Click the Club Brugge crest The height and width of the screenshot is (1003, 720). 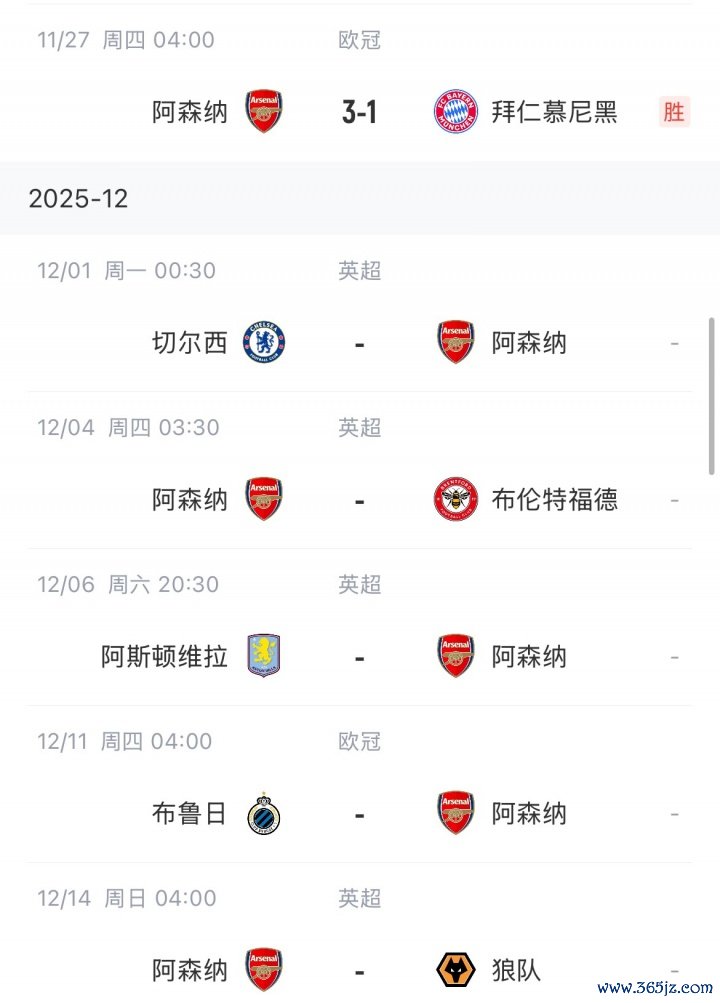[x=264, y=814]
